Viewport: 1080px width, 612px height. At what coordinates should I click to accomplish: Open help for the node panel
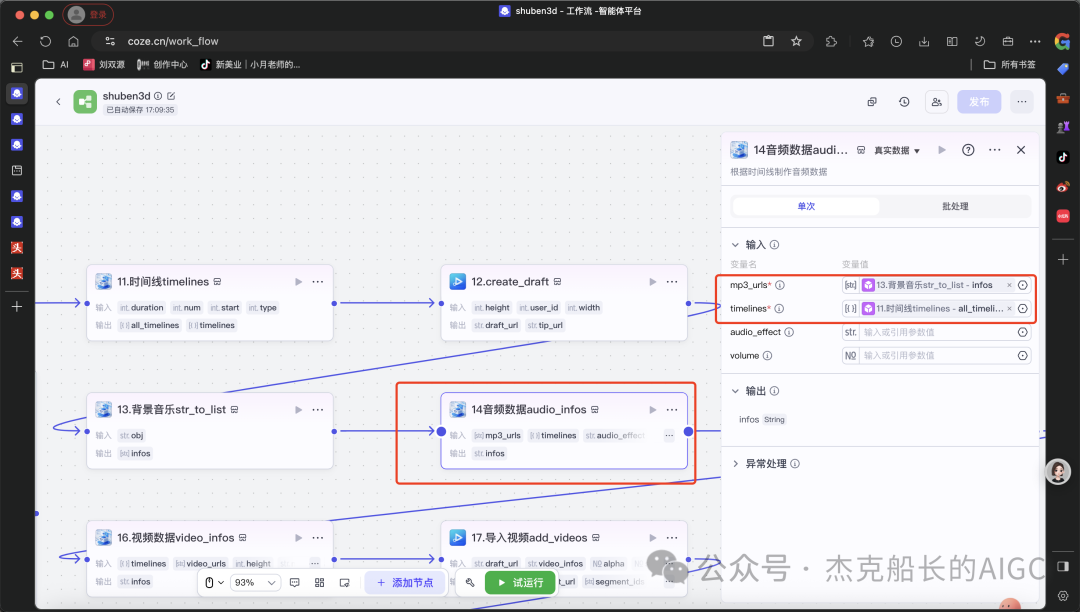tap(968, 149)
